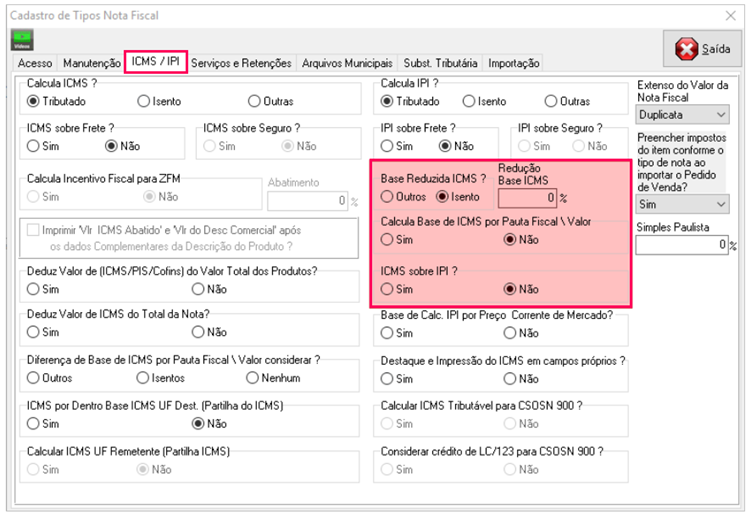Set ICMS sobre IPI to Sim
This screenshot has width=751, height=520.
click(388, 289)
